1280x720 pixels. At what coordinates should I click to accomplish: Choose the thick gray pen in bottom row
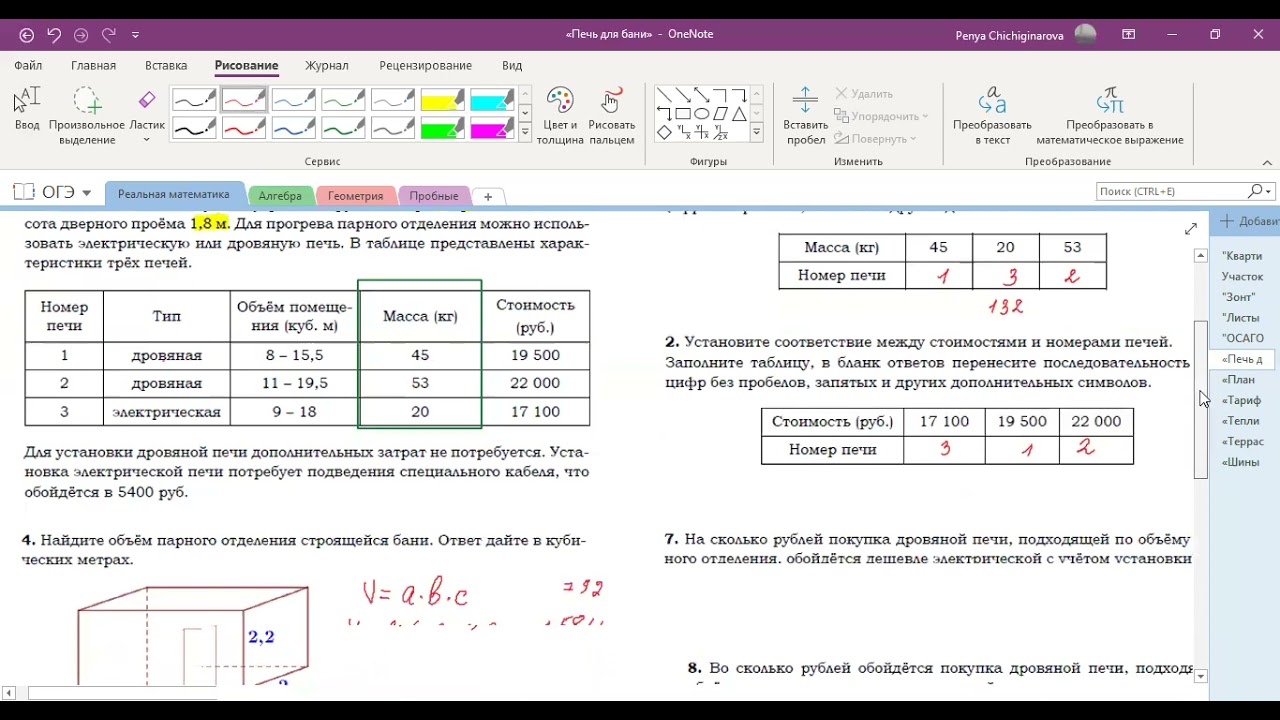click(x=393, y=130)
